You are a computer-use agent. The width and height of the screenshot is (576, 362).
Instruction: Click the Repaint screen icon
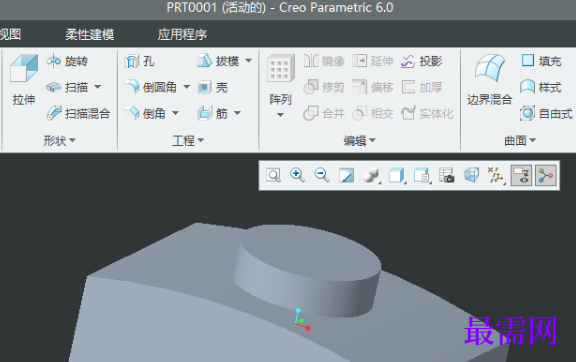coord(346,175)
